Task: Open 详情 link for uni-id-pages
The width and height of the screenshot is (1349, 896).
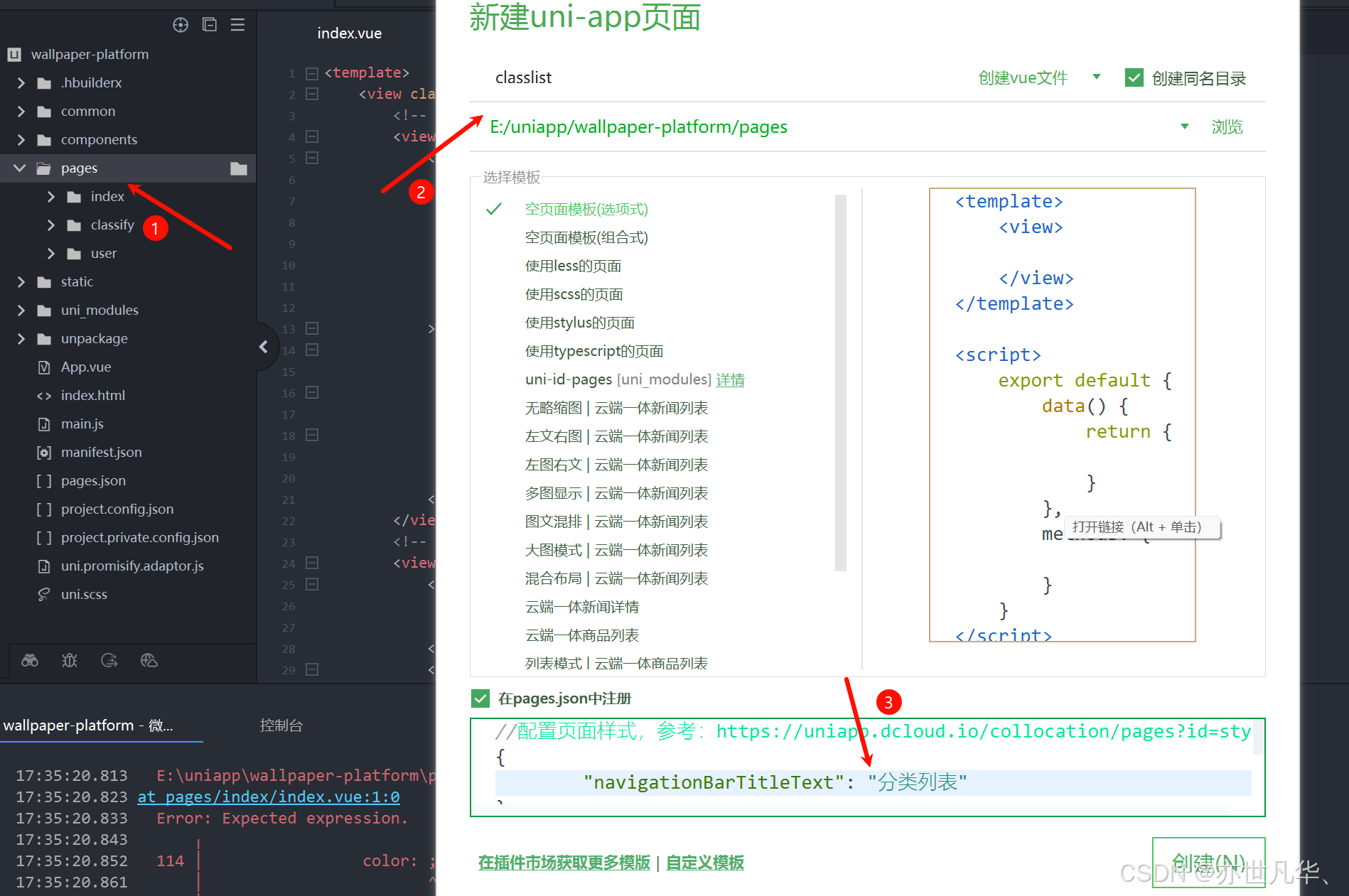Action: pyautogui.click(x=730, y=380)
